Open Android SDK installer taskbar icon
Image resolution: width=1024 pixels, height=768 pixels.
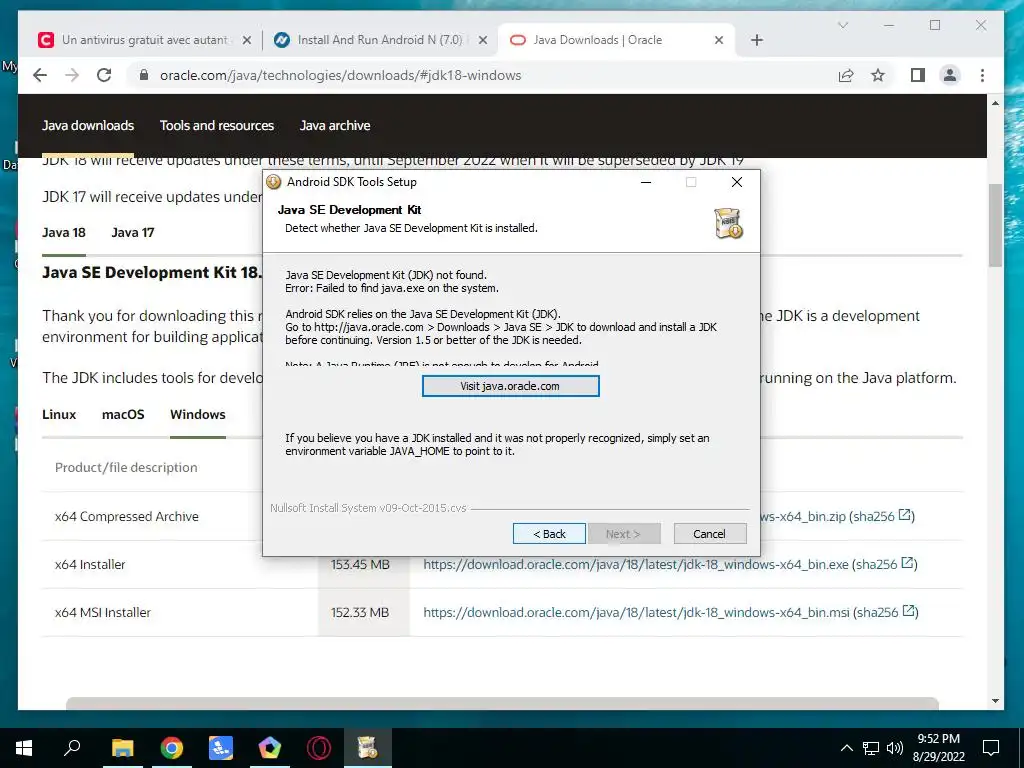(x=368, y=748)
